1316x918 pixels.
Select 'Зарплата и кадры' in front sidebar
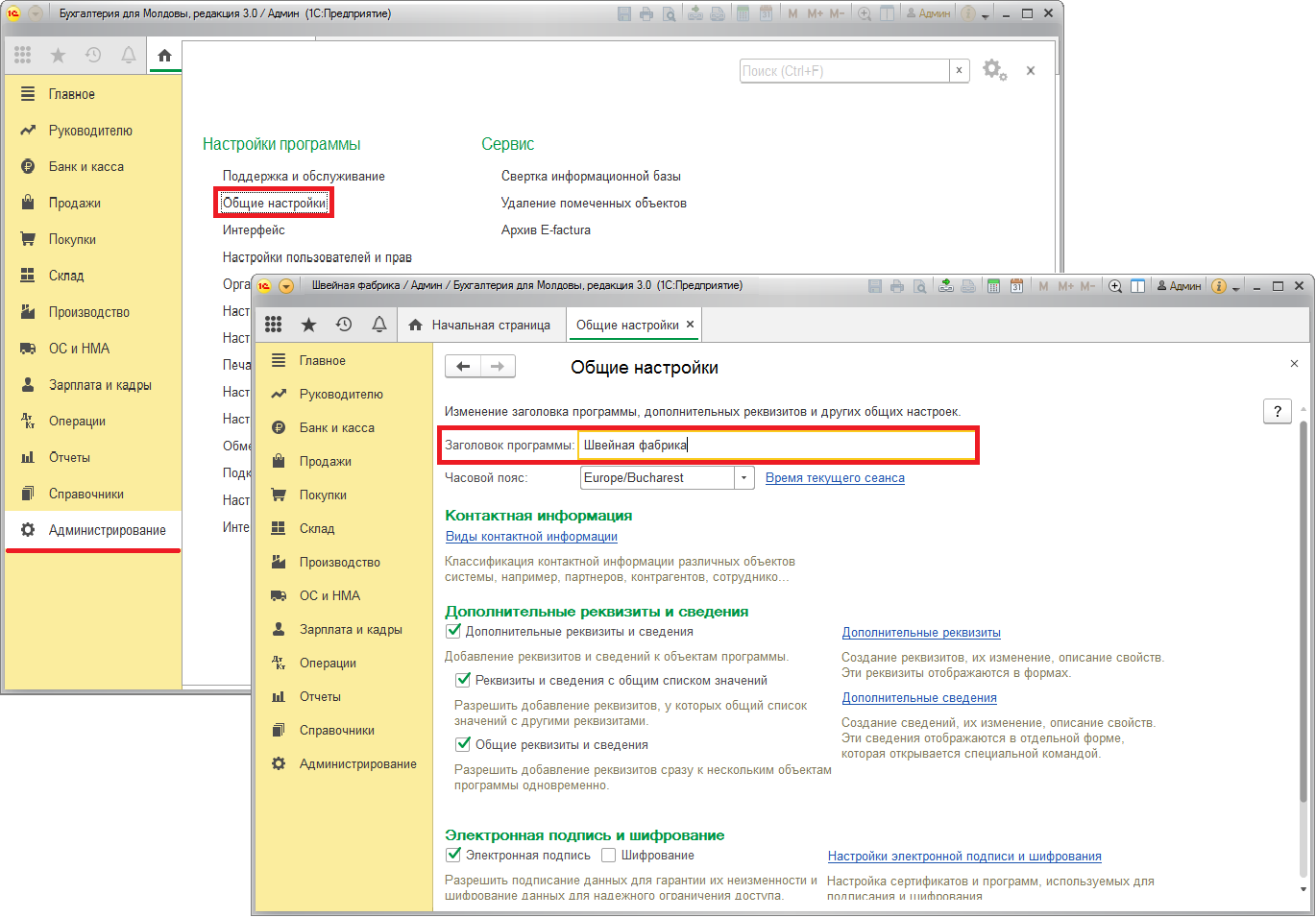[x=351, y=630]
